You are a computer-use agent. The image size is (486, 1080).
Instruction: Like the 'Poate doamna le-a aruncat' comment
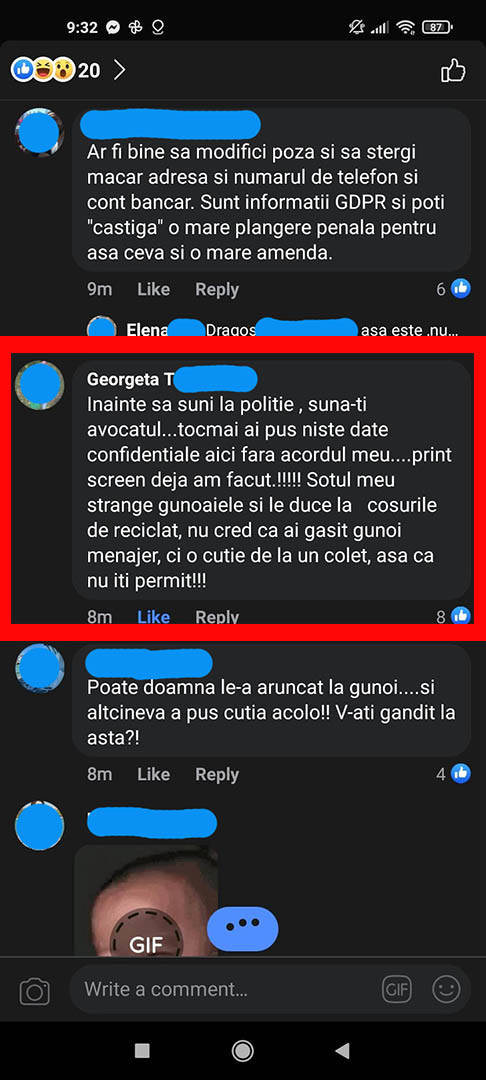click(x=154, y=774)
